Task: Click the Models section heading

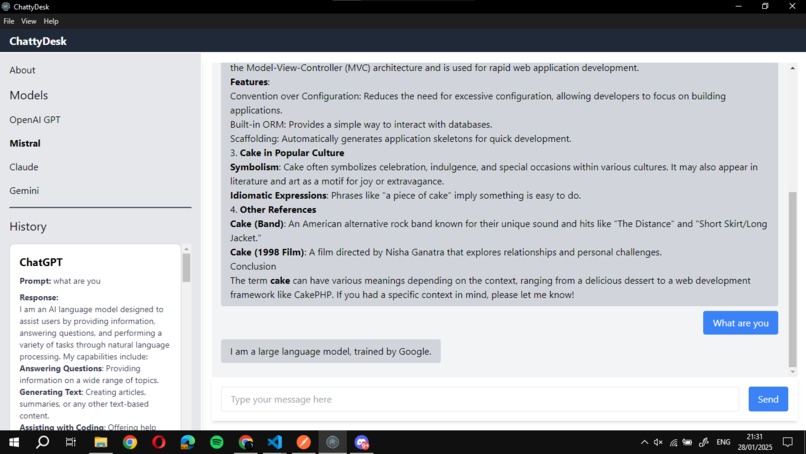Action: point(29,95)
